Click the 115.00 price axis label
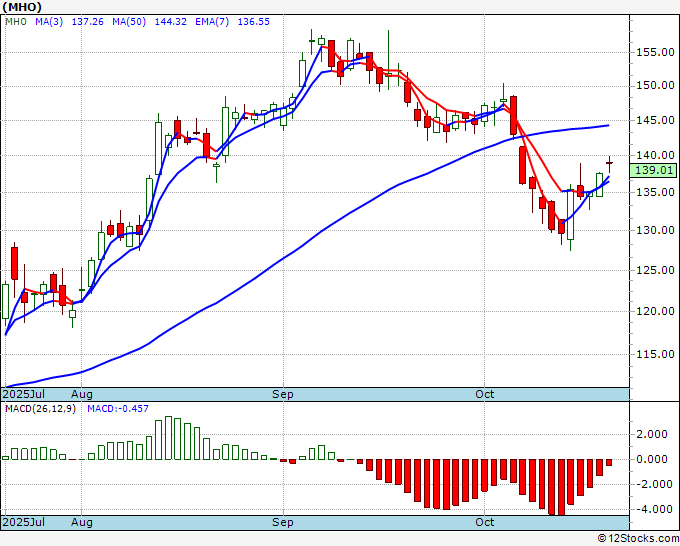 coord(655,354)
